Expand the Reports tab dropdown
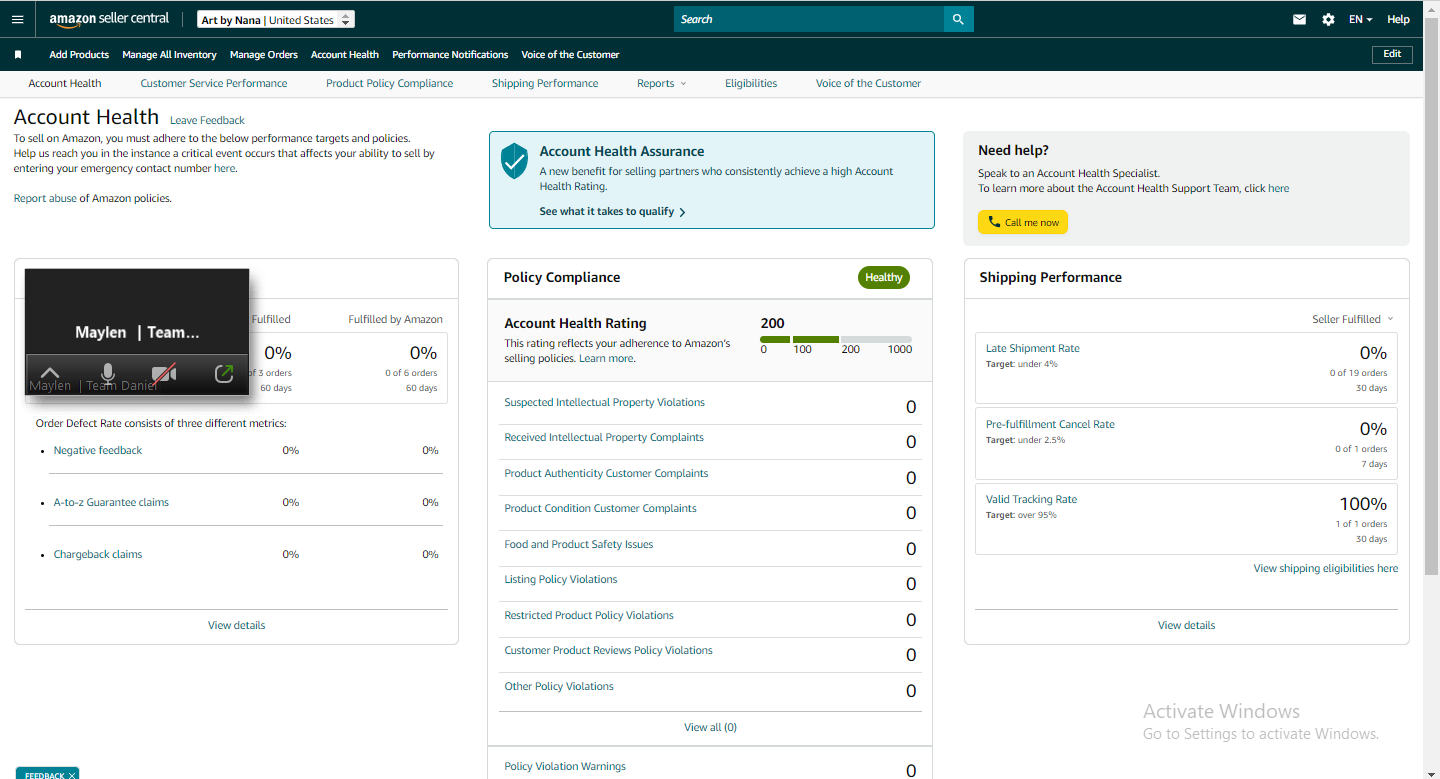 [662, 83]
